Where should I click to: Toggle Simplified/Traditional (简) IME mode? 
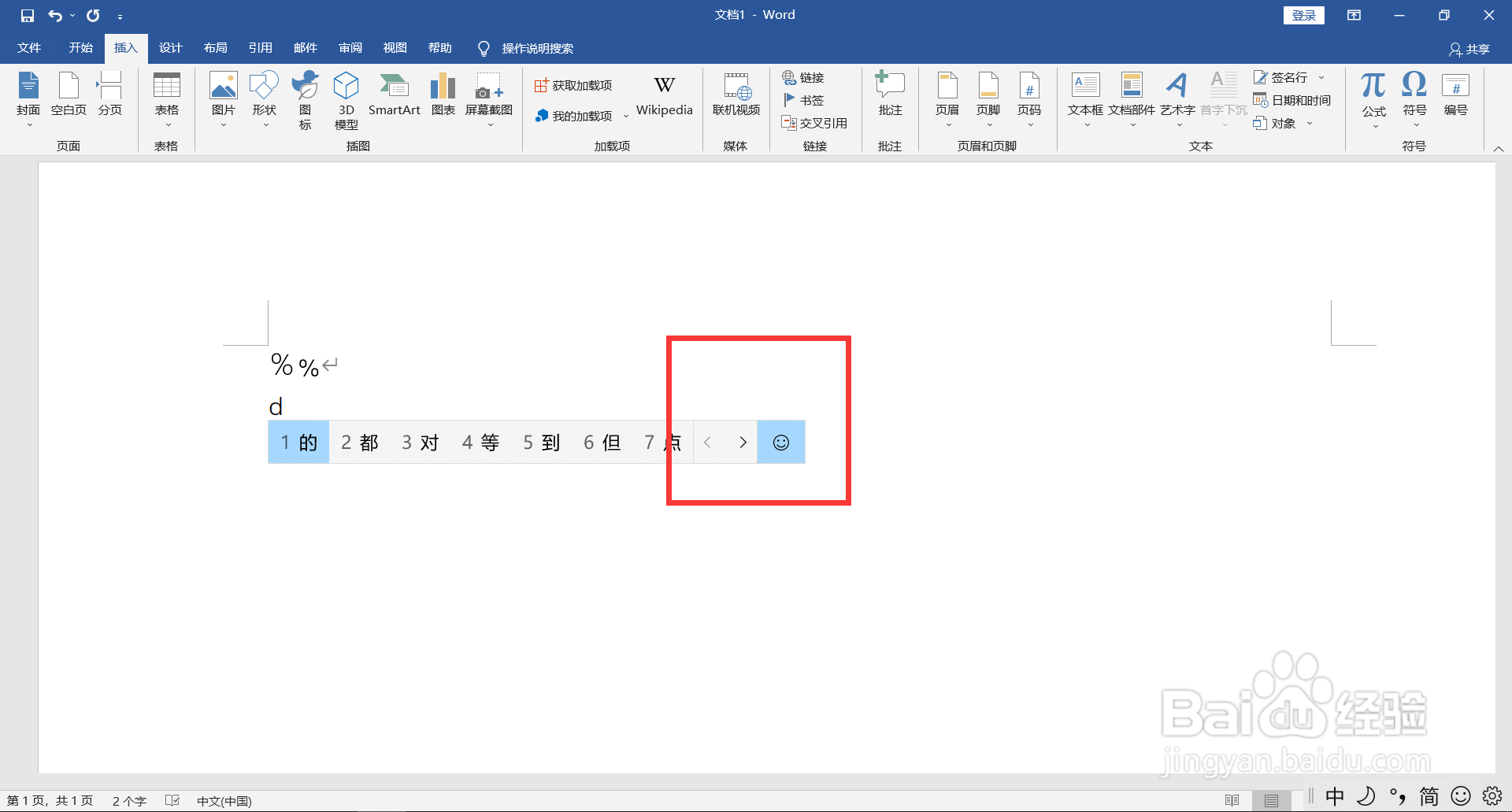click(1429, 797)
